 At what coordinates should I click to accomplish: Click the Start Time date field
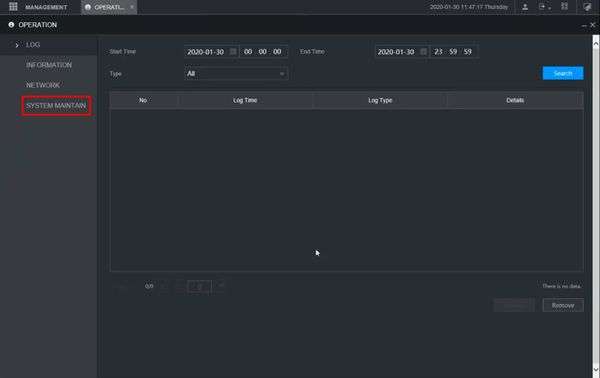pyautogui.click(x=205, y=52)
